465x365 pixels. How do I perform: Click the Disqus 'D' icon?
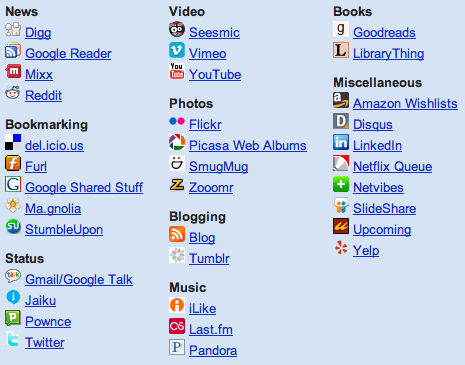pyautogui.click(x=341, y=122)
